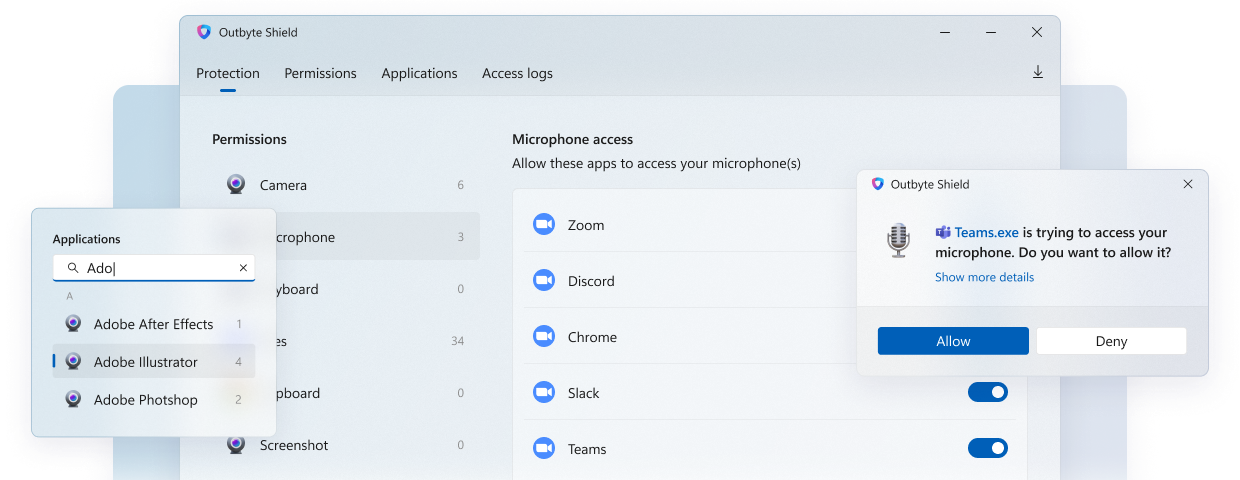Click the Adobe Photoshop webcam icon
1240x480 pixels.
[73, 399]
